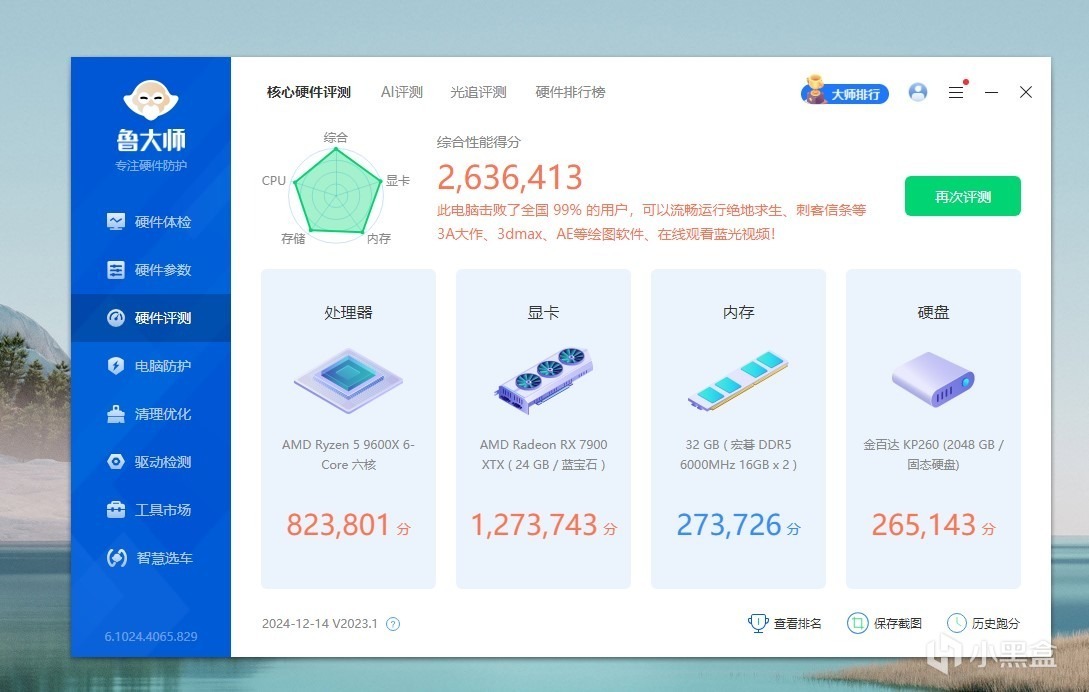Minimize the 鲁大师 window

(x=991, y=92)
